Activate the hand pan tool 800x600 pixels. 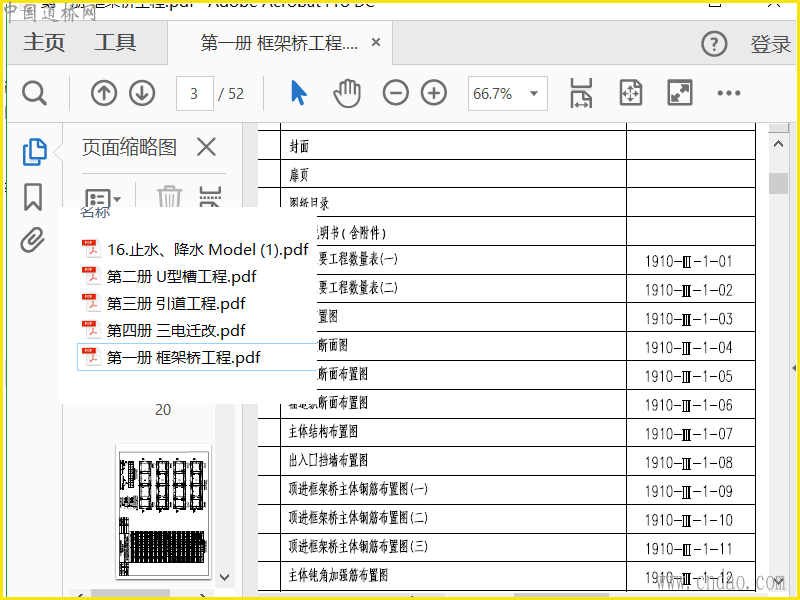click(347, 93)
